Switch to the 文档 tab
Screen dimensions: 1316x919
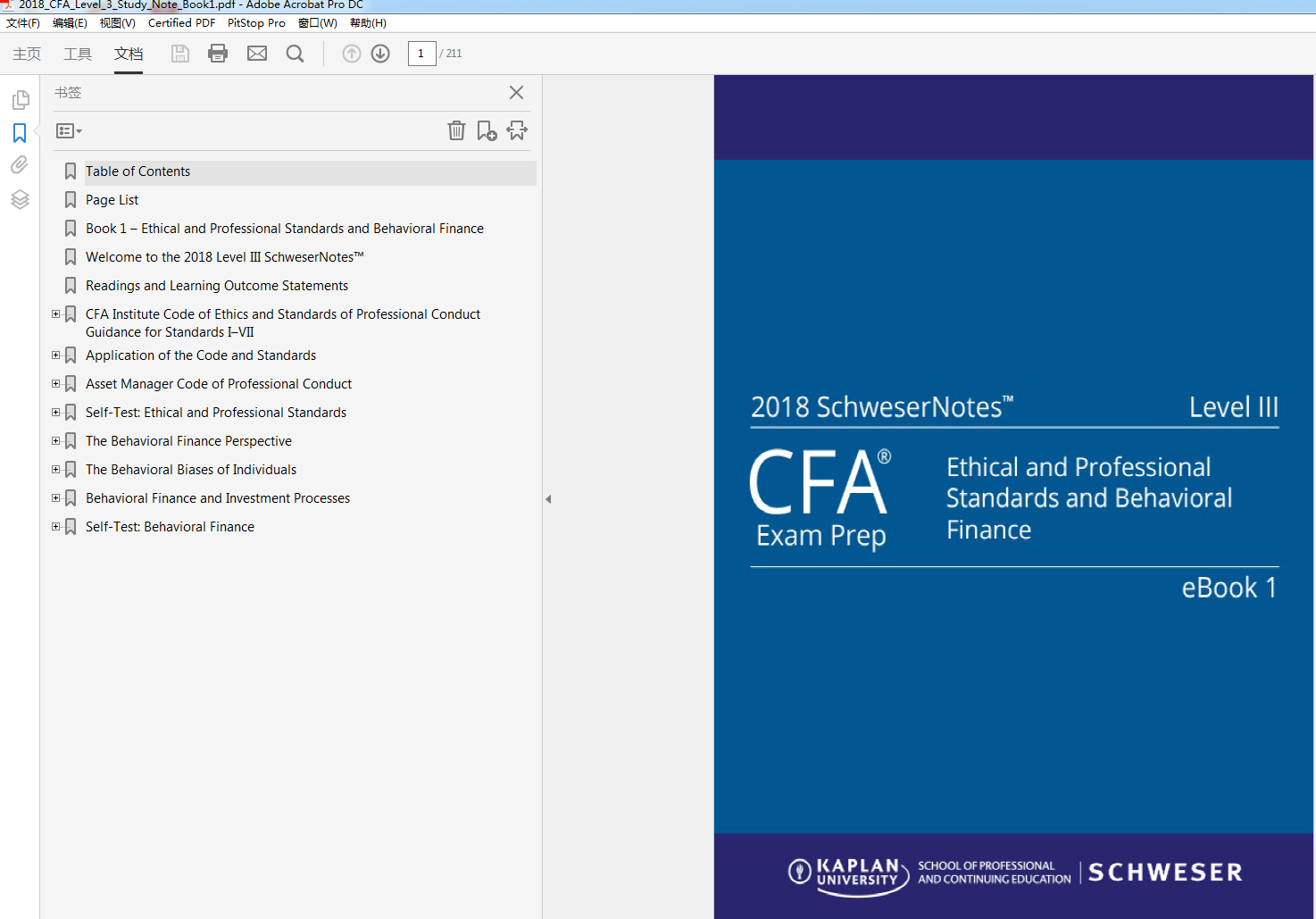click(129, 54)
